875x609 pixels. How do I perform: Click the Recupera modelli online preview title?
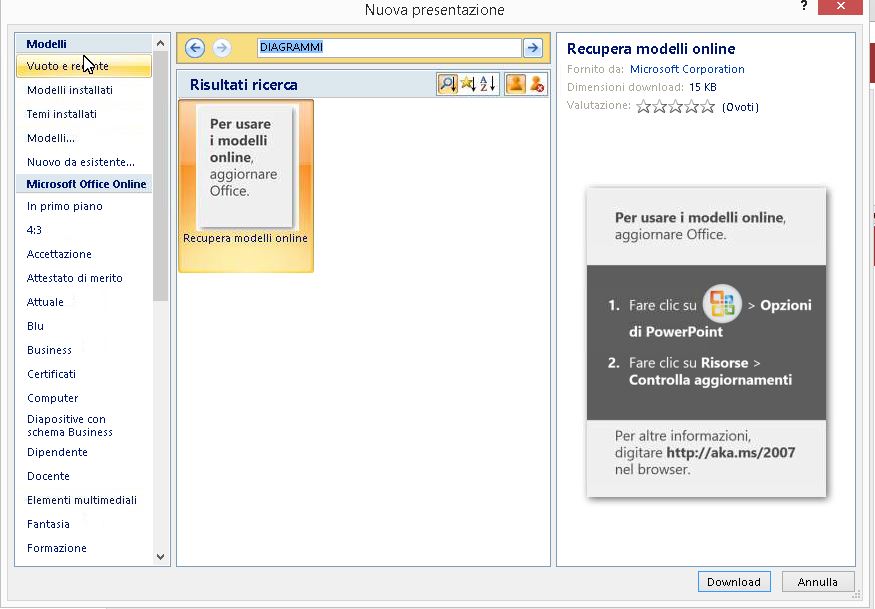651,49
